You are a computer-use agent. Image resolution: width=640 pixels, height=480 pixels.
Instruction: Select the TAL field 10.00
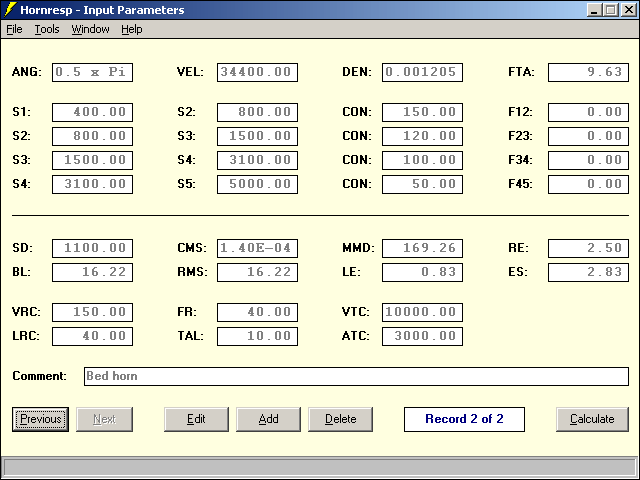coord(257,336)
